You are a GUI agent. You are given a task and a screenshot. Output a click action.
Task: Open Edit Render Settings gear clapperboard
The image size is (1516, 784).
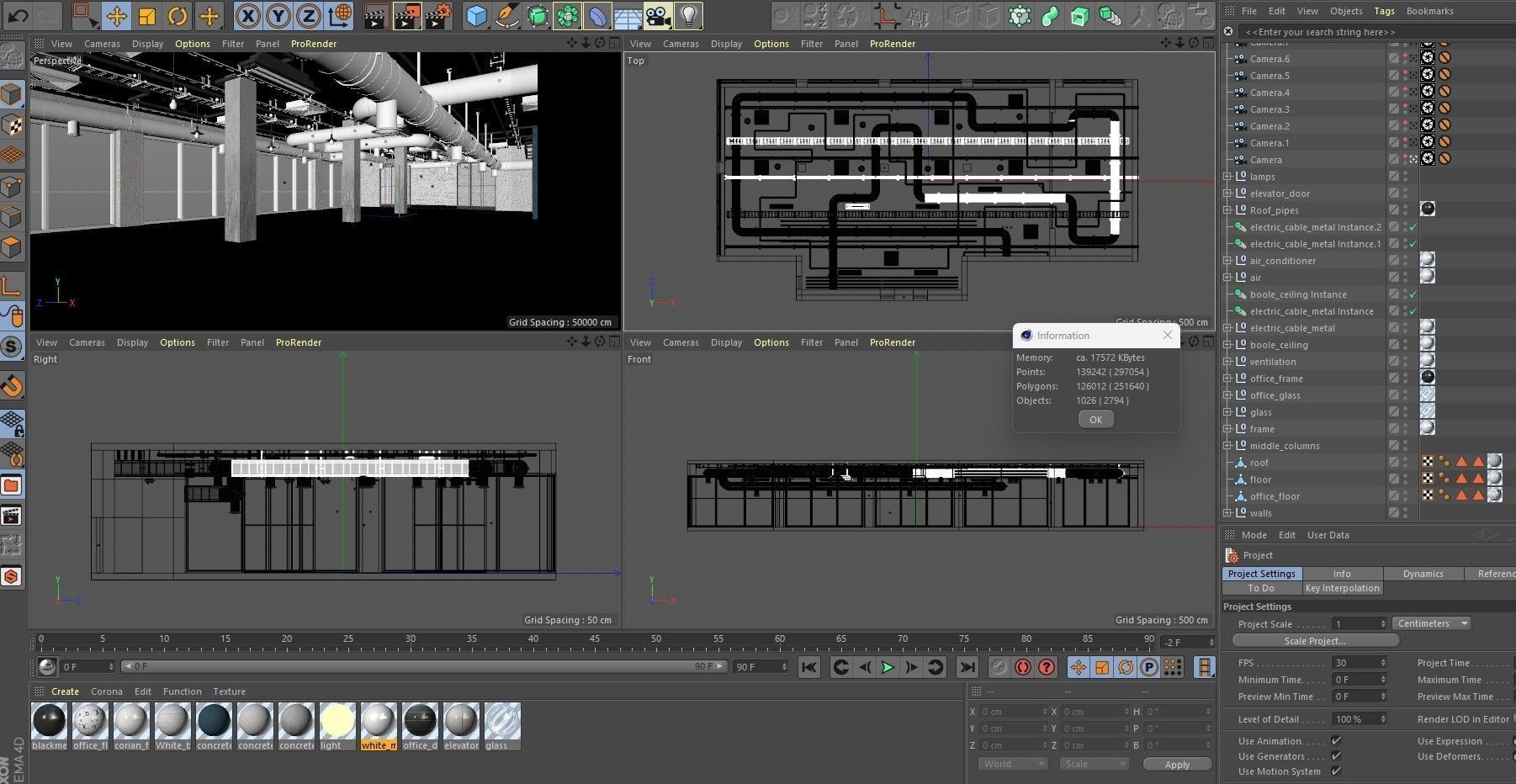tap(438, 15)
